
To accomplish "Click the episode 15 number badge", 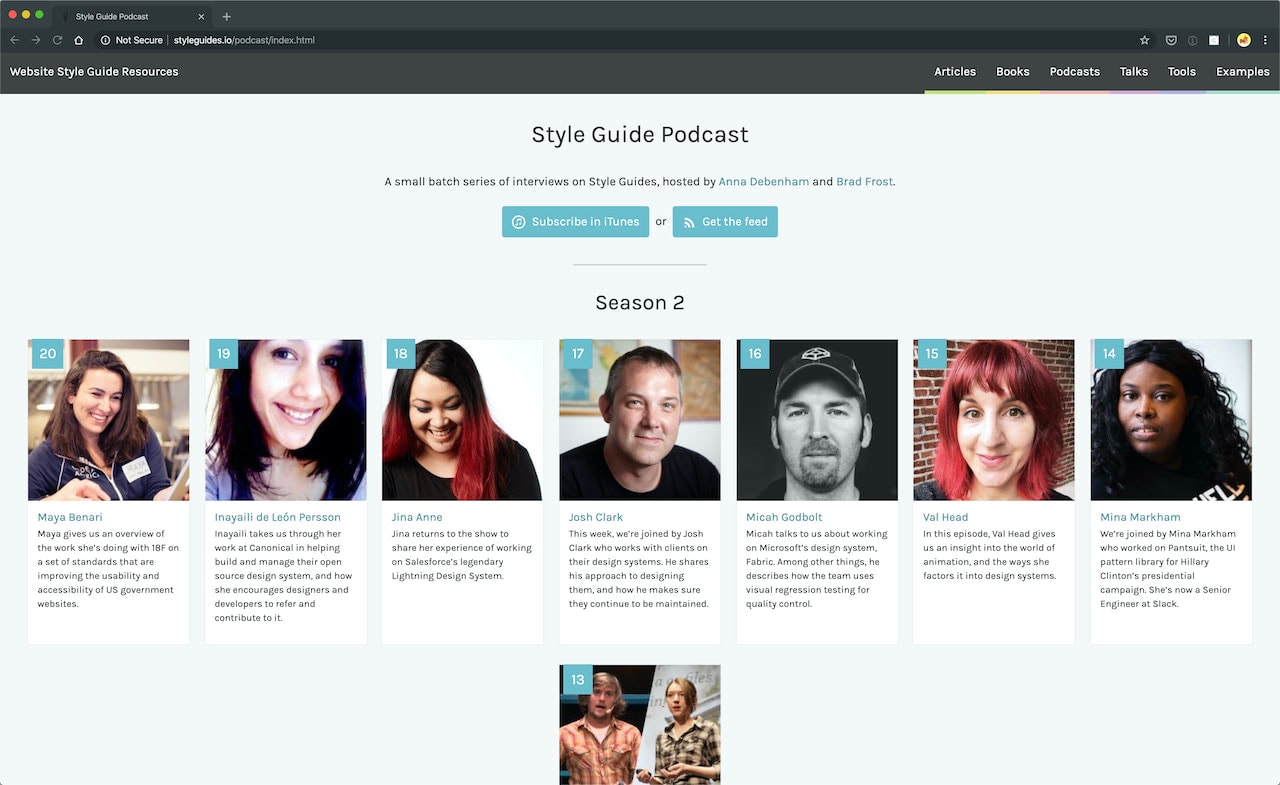I will point(932,354).
